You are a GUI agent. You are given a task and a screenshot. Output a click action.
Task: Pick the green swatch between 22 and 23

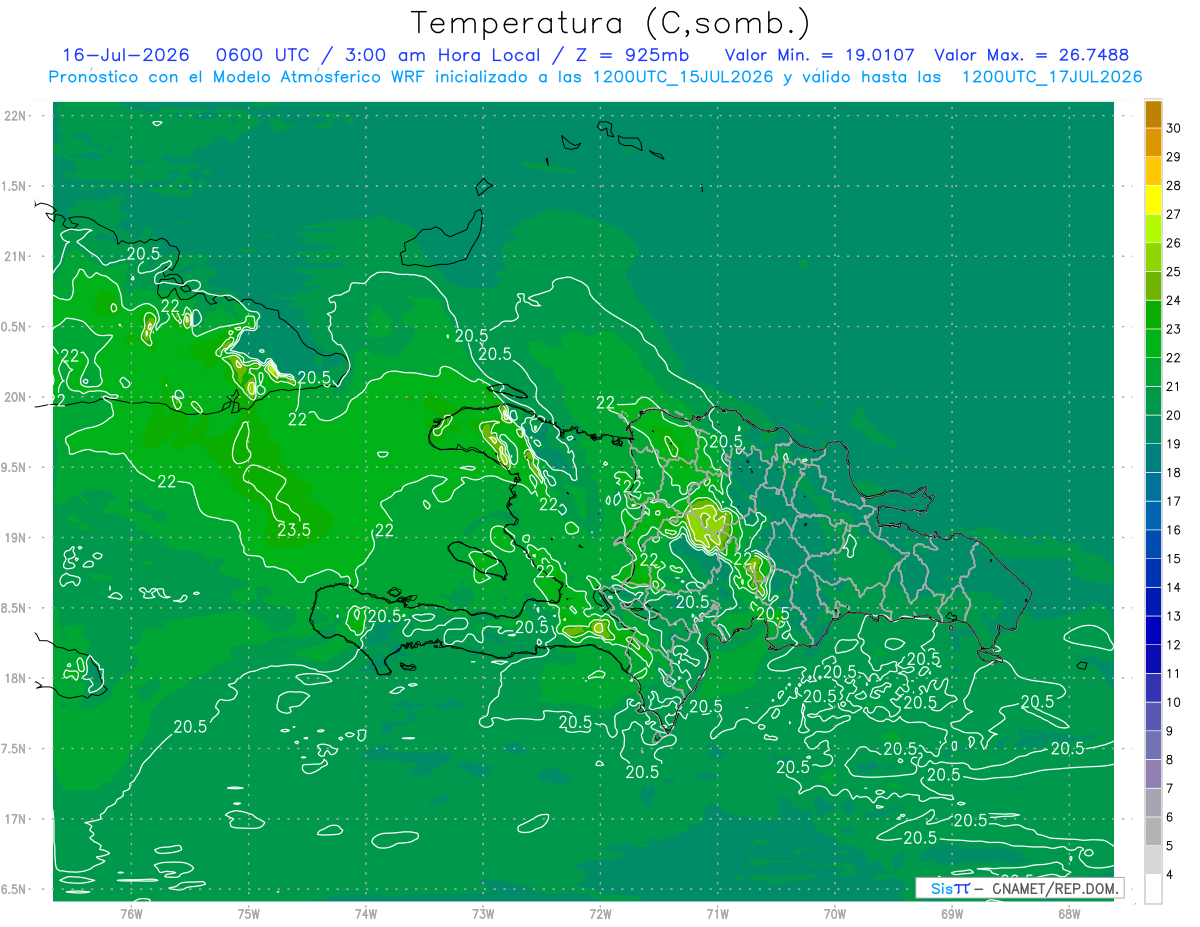point(1153,344)
